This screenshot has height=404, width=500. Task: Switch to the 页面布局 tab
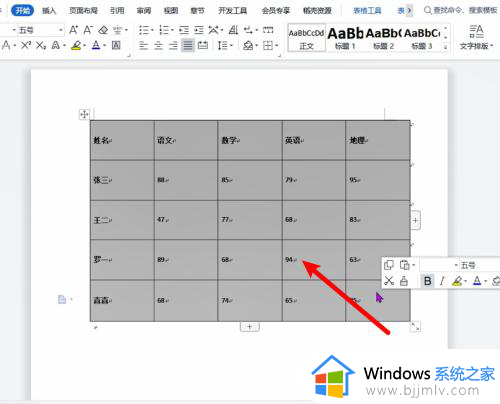coord(83,11)
